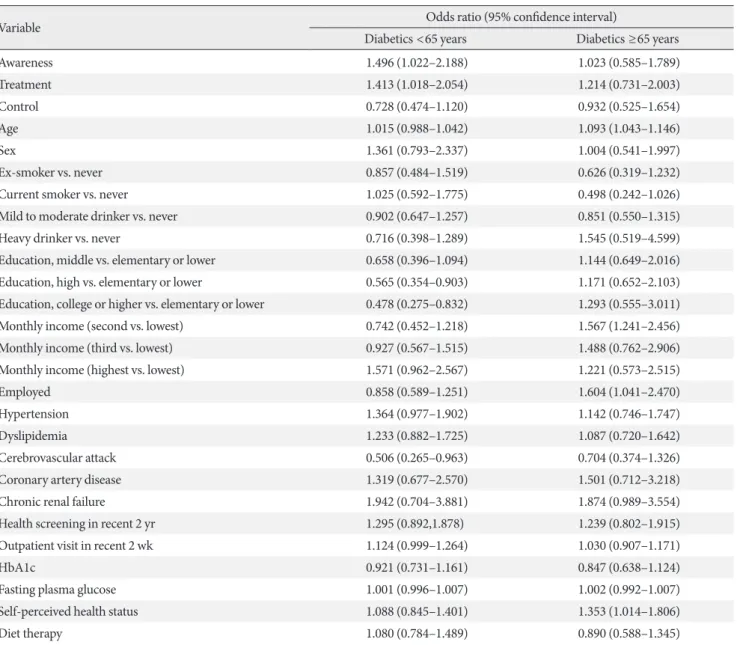The image size is (737, 645).
Task: Select the 'Control' row label
Action: (x=19, y=107)
